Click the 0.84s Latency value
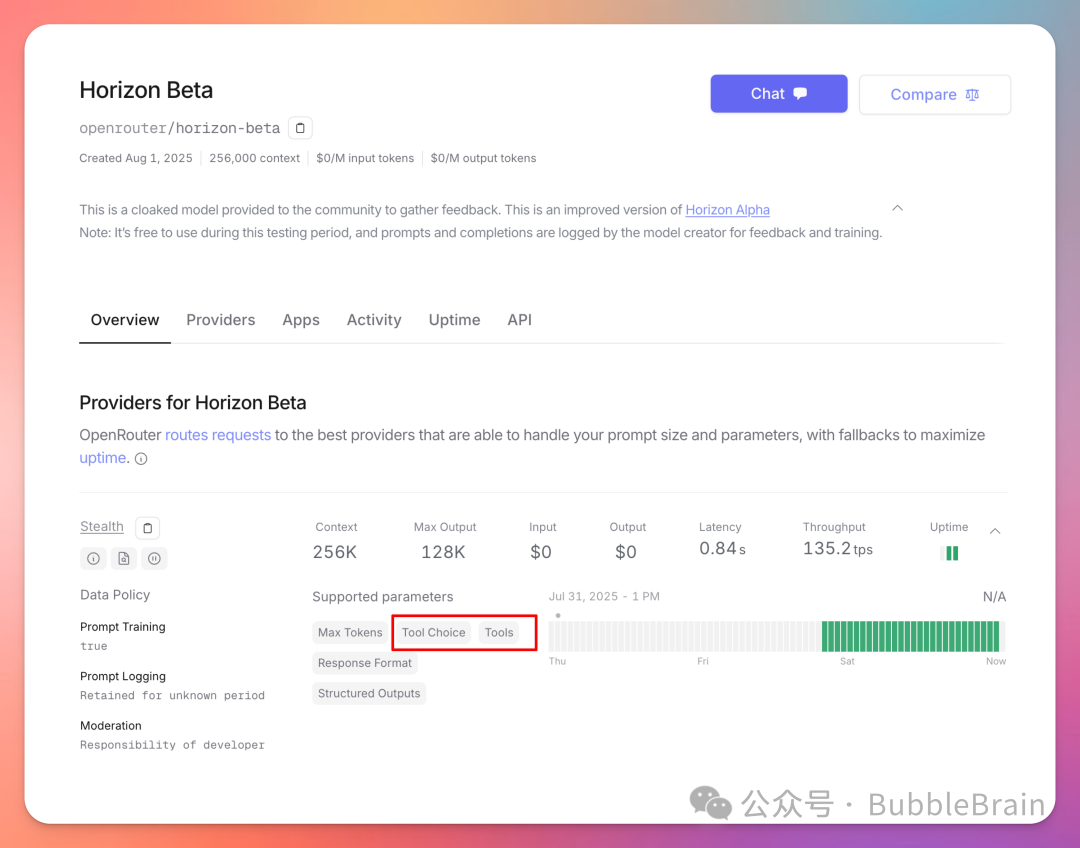The height and width of the screenshot is (848, 1080). click(x=722, y=549)
